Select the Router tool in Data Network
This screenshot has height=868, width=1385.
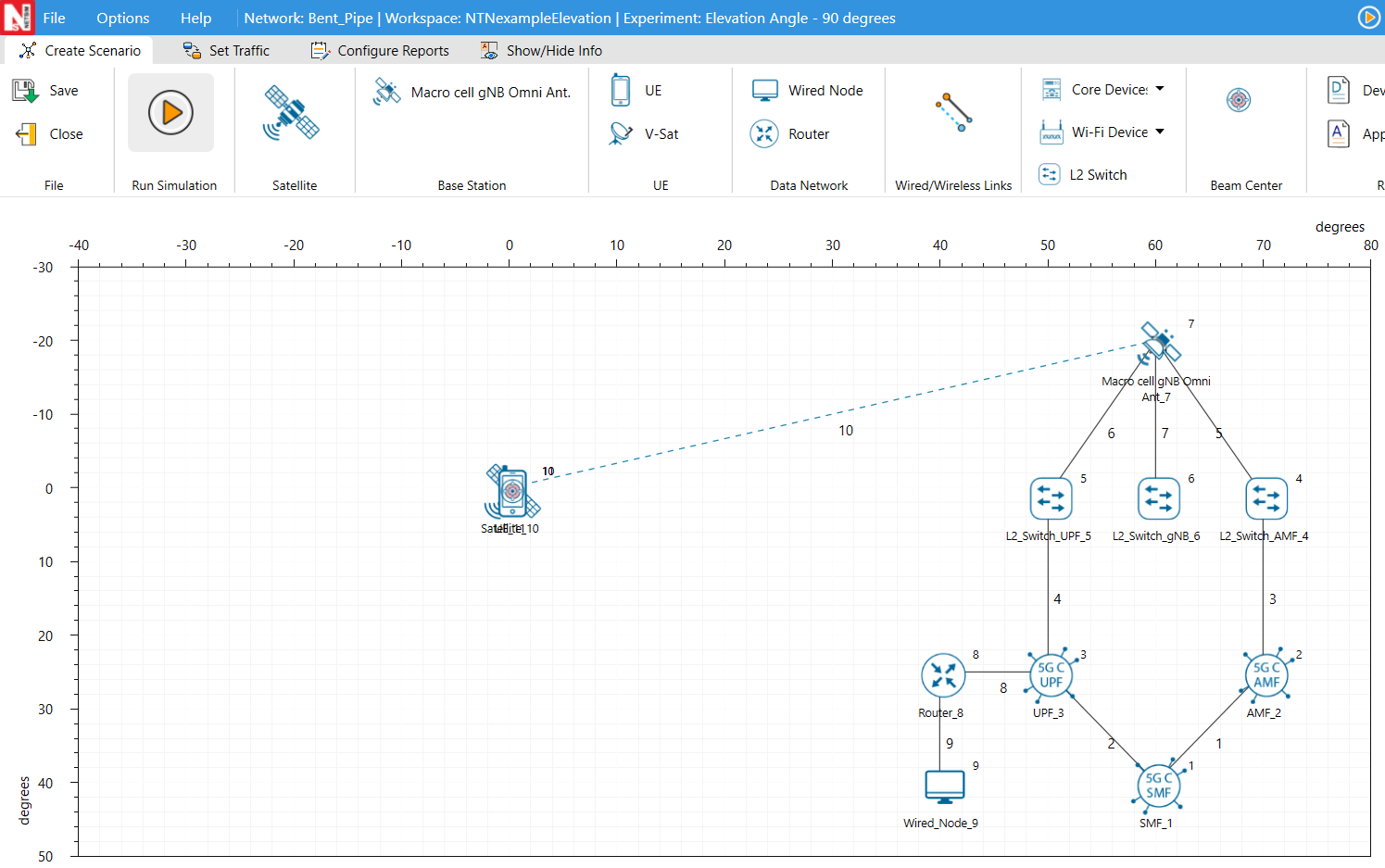[x=790, y=133]
